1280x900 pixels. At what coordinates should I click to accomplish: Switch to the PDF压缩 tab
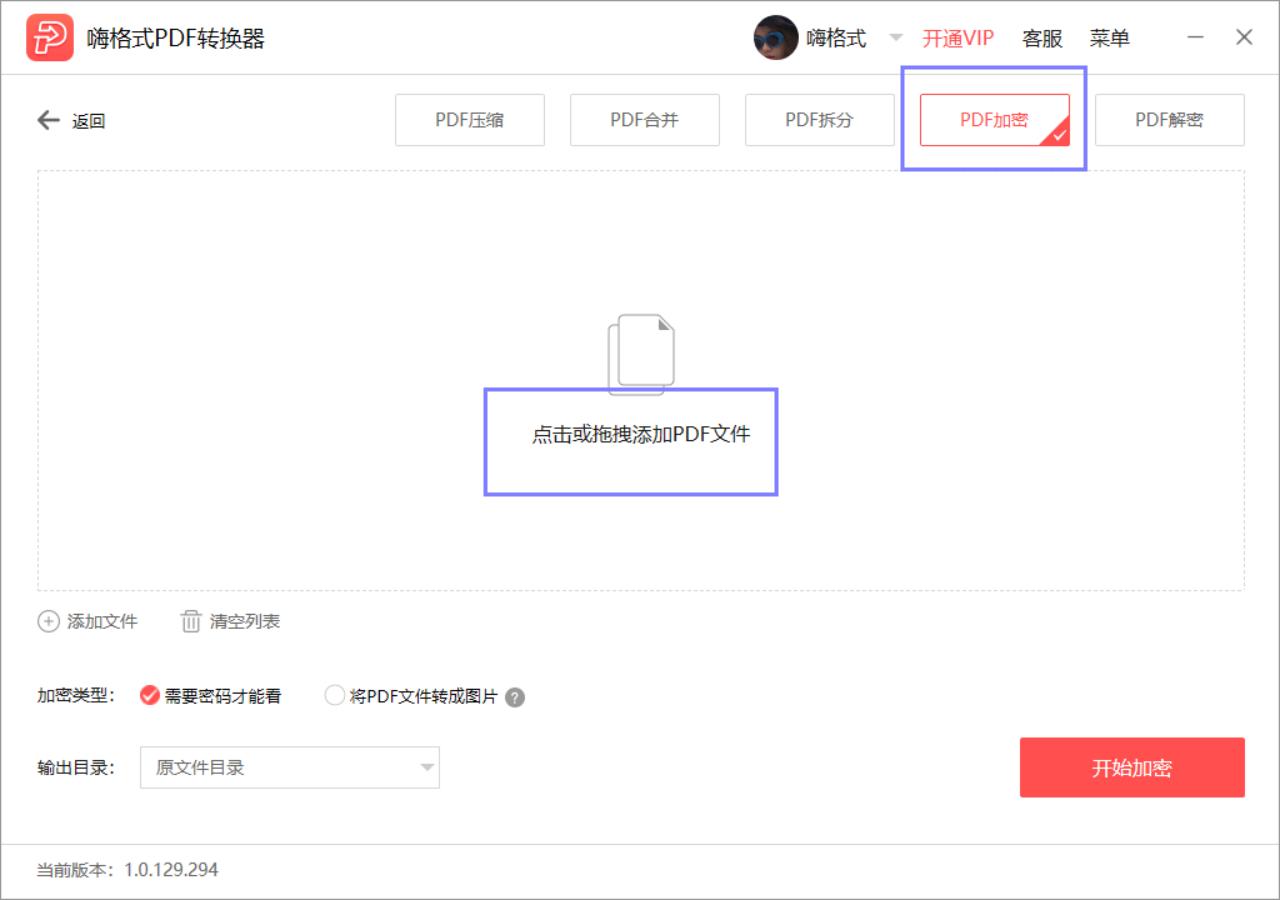[470, 120]
